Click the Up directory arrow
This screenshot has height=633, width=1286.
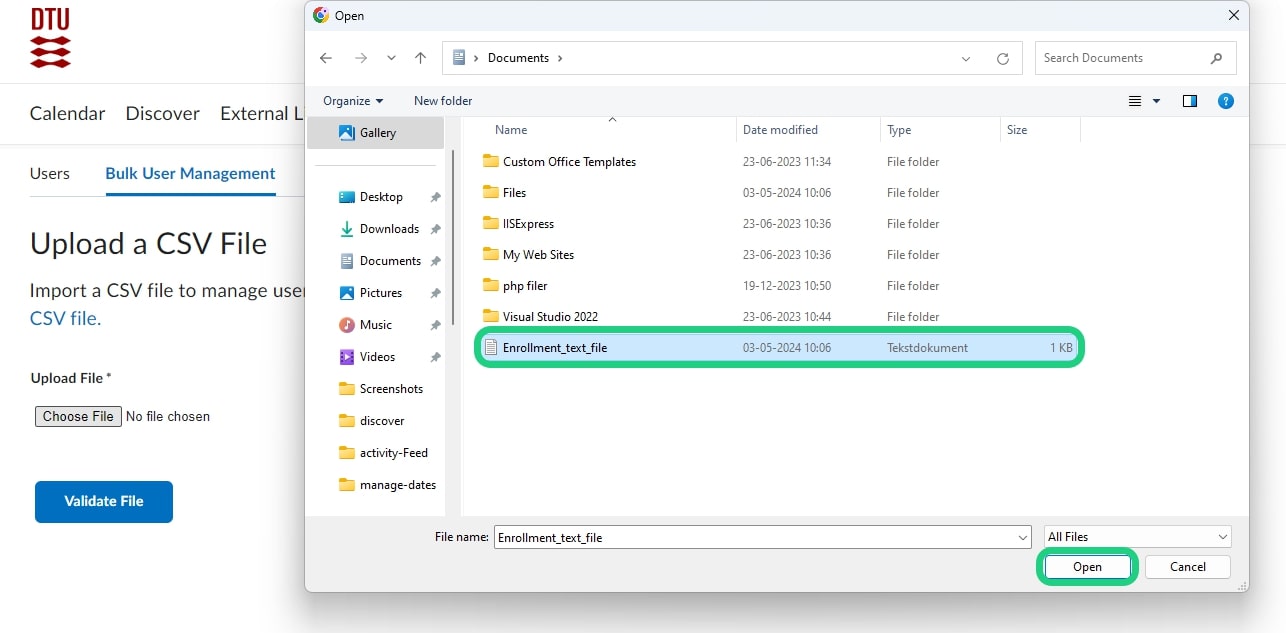(x=420, y=58)
